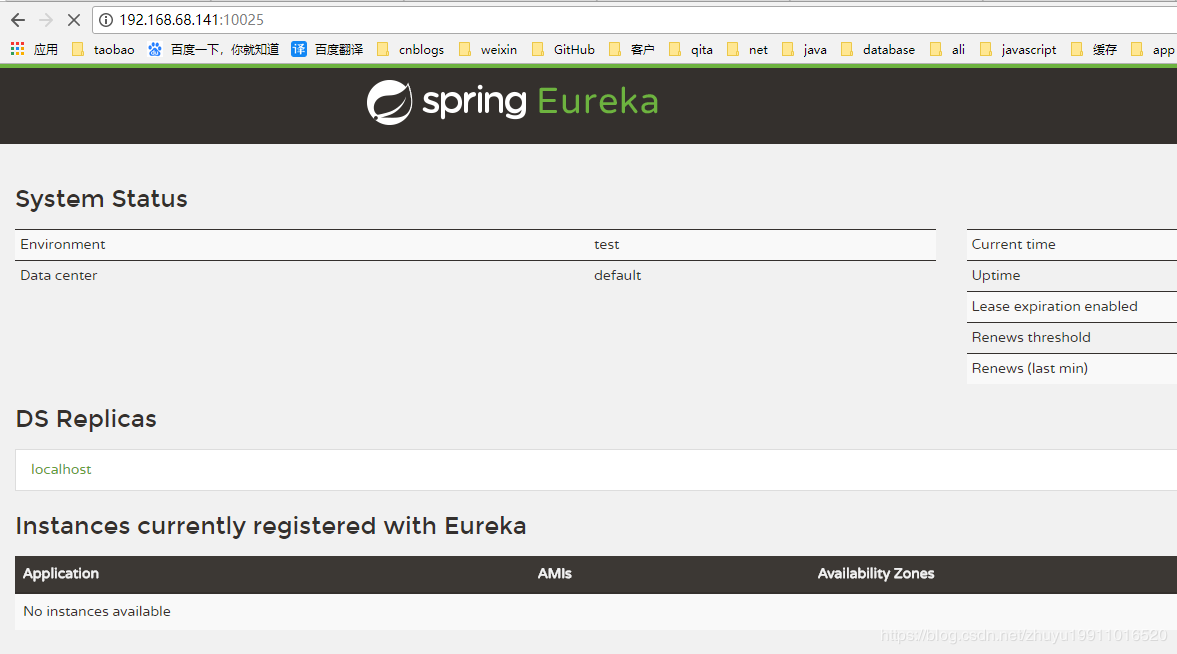
Task: Select the Renews (last min) label
Action: tap(1030, 369)
